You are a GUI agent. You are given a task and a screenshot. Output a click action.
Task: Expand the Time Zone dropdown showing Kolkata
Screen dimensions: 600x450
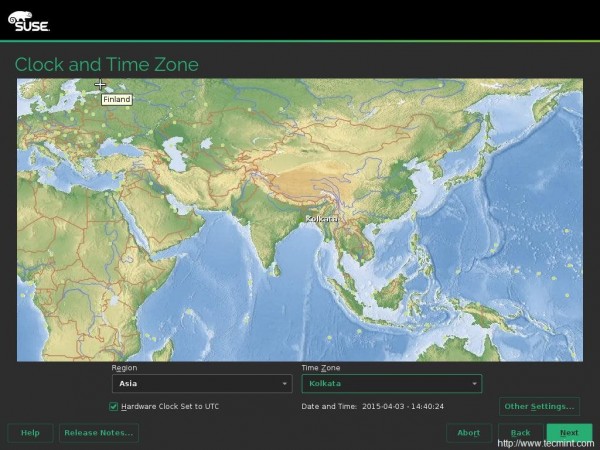391,383
